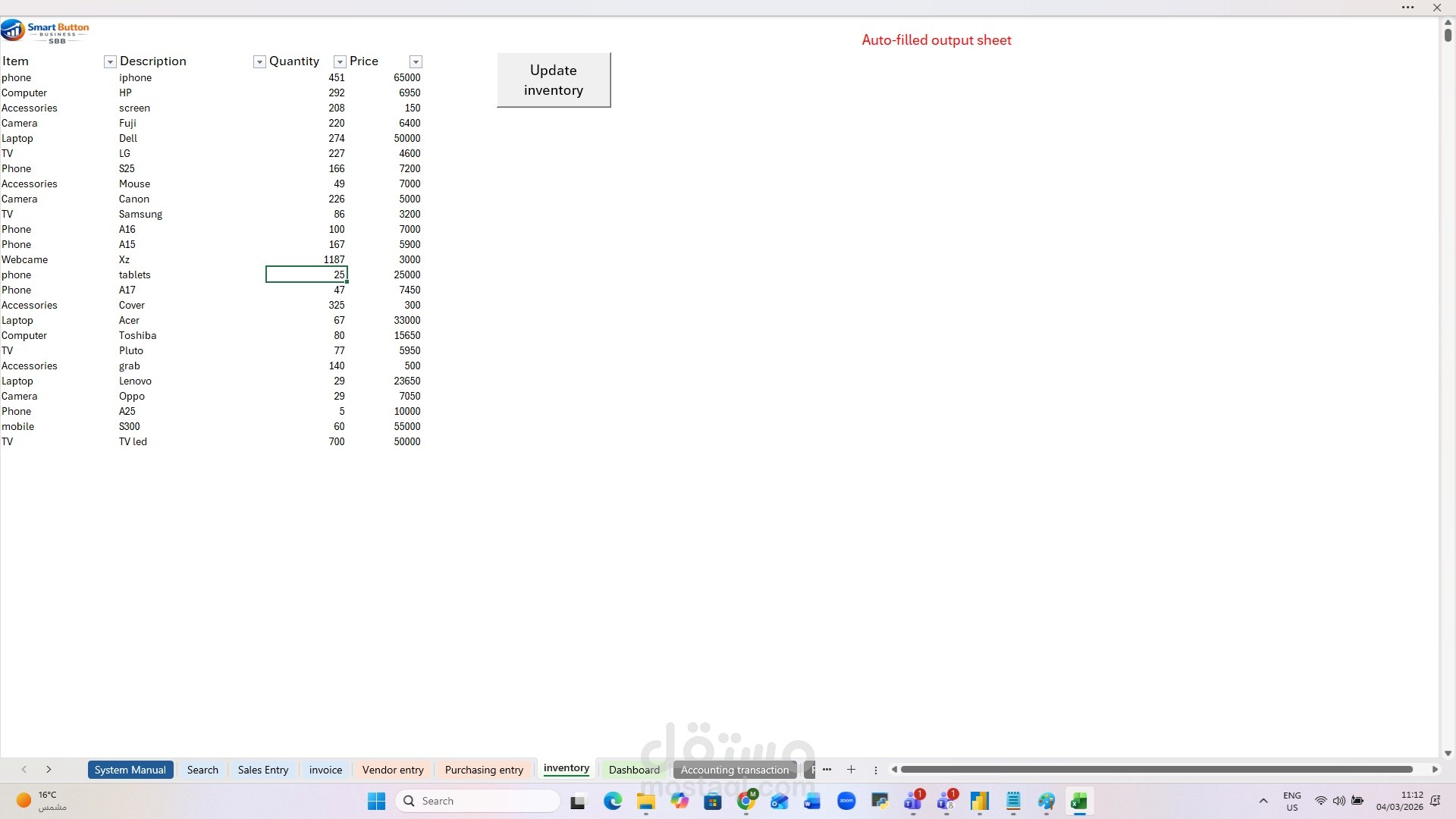Open the System Manual sheet tab
The image size is (1456, 819).
pos(130,770)
